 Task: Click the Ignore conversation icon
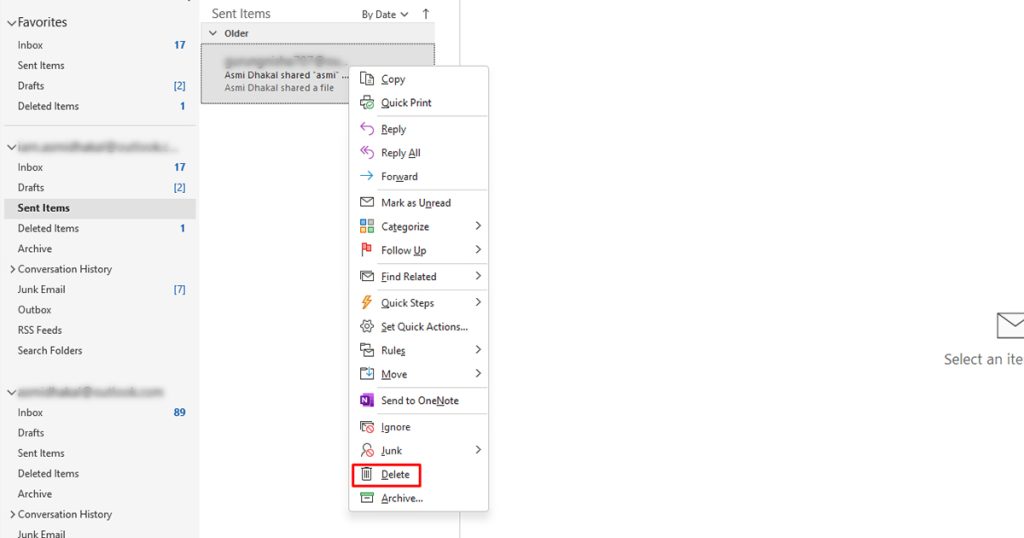[x=367, y=426]
